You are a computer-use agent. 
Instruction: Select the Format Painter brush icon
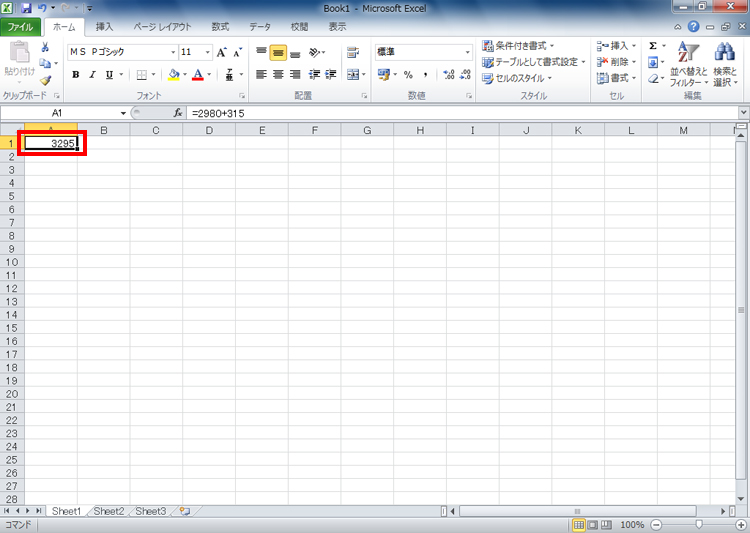click(45, 80)
